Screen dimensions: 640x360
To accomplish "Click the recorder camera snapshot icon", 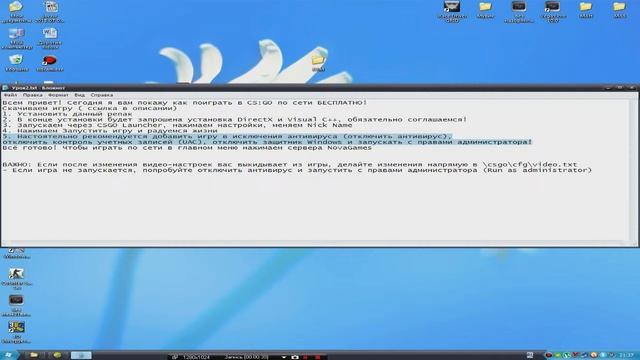I will 295,357.
